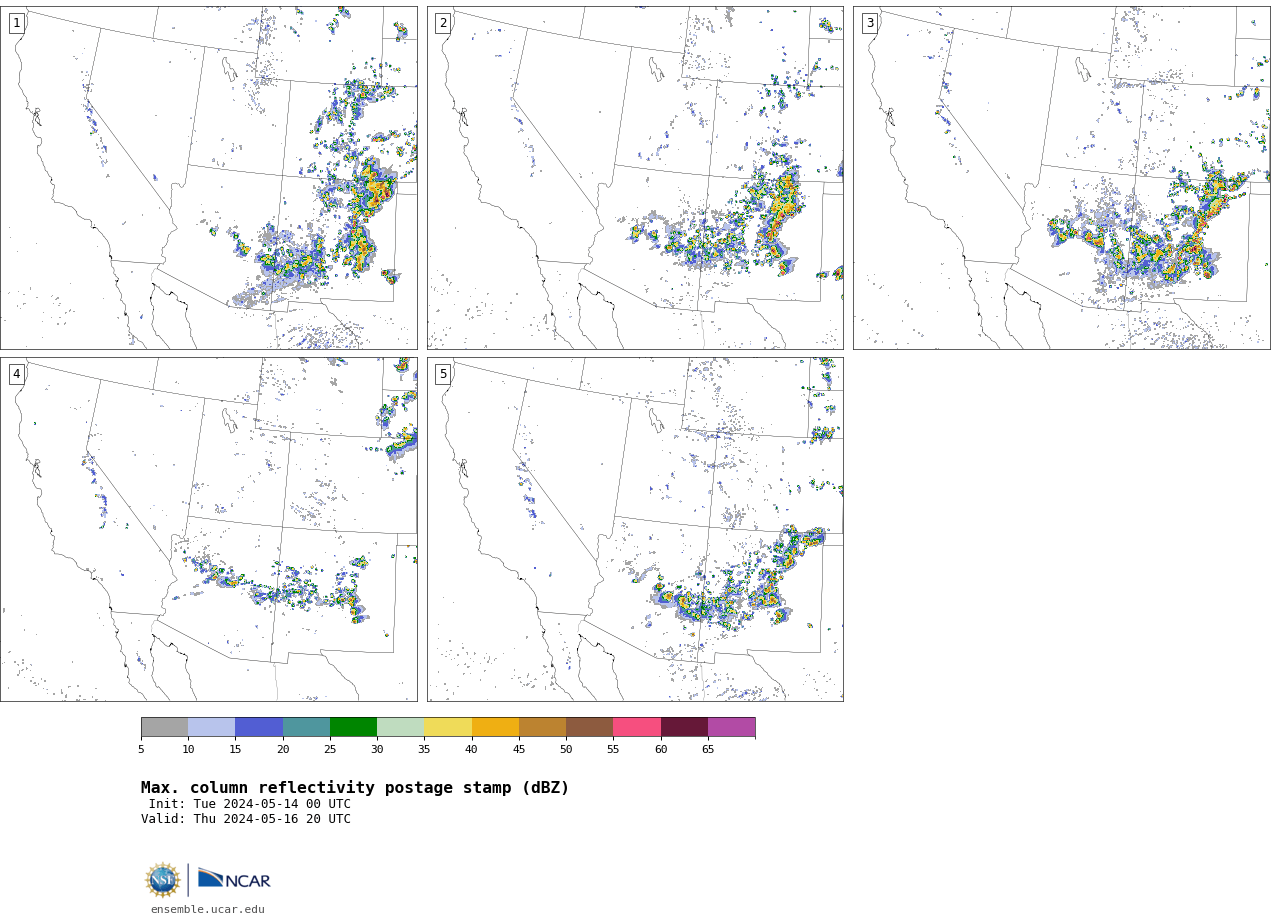The height and width of the screenshot is (920, 1280).
Task: Click the pale green 30-35 dBZ swatch
Action: coord(401,727)
